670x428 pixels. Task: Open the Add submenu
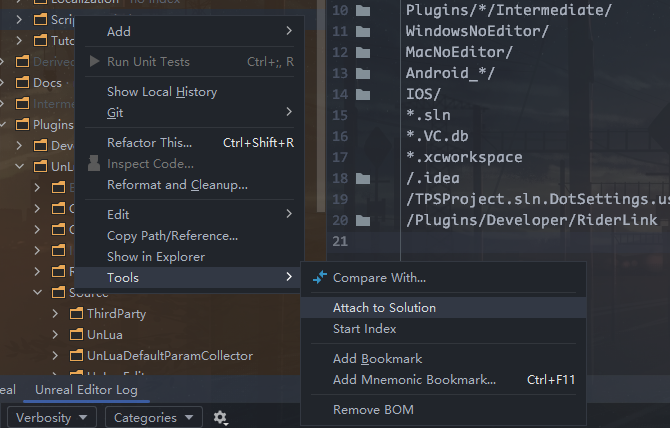[x=189, y=31]
